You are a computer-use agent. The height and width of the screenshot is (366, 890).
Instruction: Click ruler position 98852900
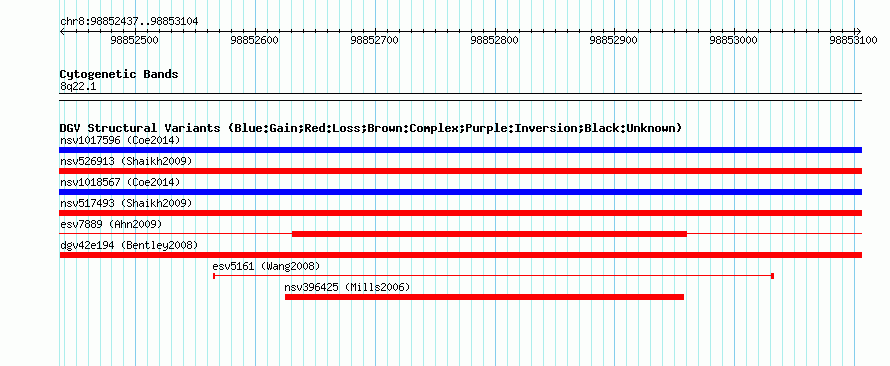614,40
